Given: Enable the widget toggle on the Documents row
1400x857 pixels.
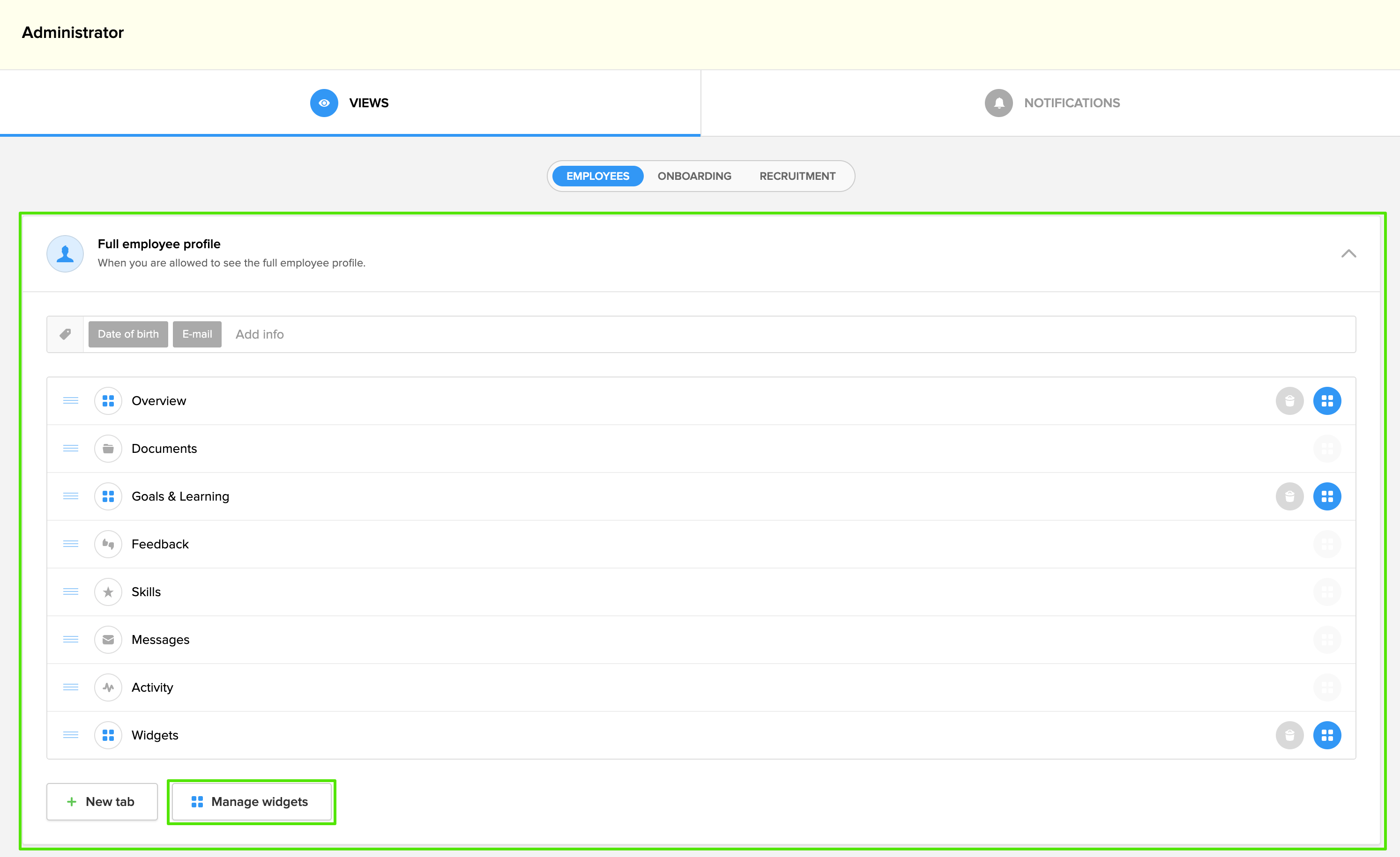Looking at the screenshot, I should (1327, 449).
